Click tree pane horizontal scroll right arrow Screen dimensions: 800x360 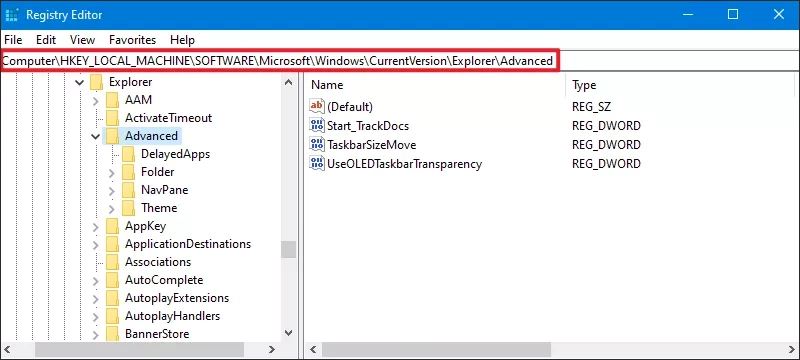pyautogui.click(x=271, y=350)
